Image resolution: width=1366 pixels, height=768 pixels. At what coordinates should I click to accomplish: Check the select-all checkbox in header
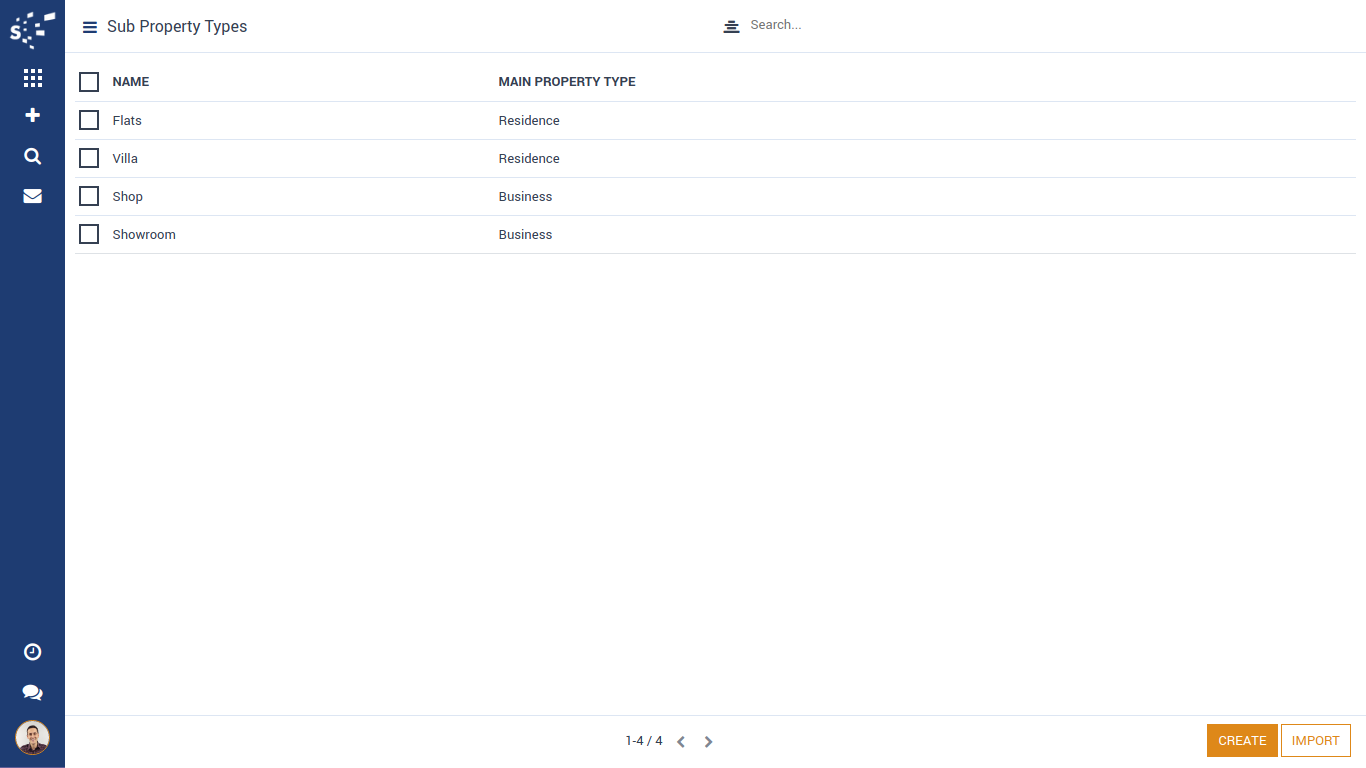(89, 82)
